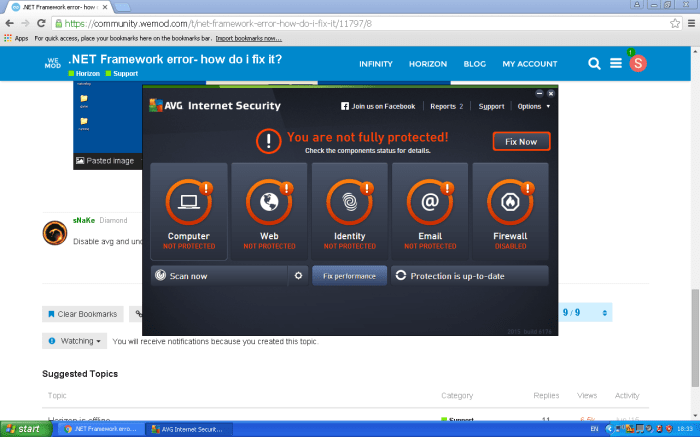The height and width of the screenshot is (437, 700).
Task: Click the browser back arrow
Action: click(9, 23)
